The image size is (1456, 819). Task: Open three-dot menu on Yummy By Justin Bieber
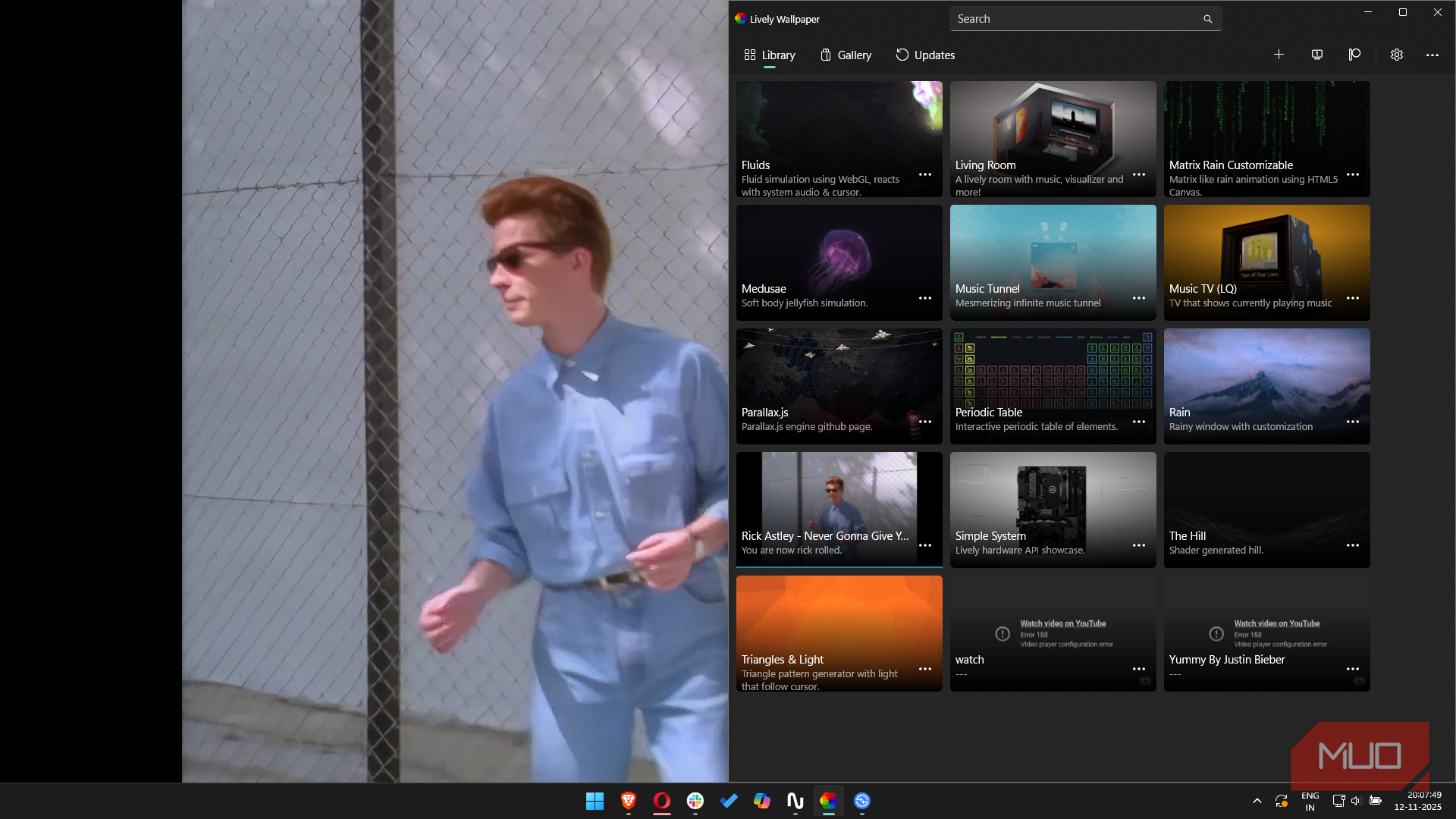[1353, 669]
